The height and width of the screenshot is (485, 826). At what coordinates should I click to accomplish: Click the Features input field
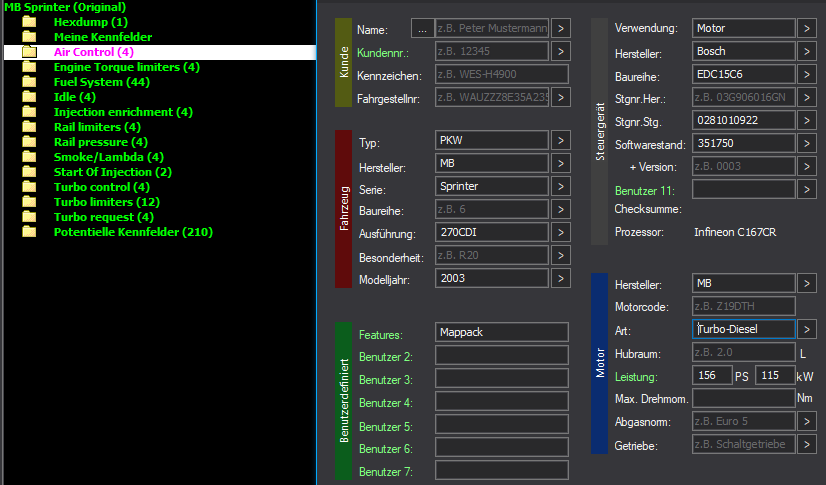501,333
